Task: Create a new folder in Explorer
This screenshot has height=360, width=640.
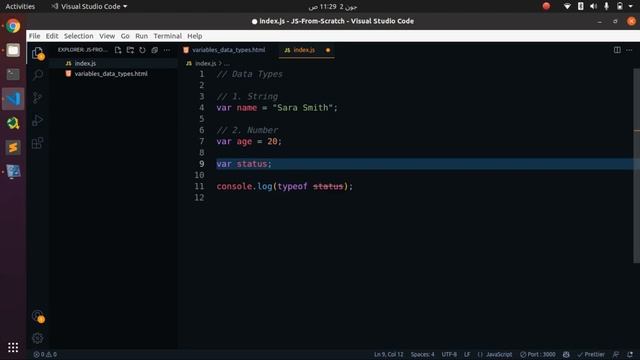Action: [x=130, y=50]
